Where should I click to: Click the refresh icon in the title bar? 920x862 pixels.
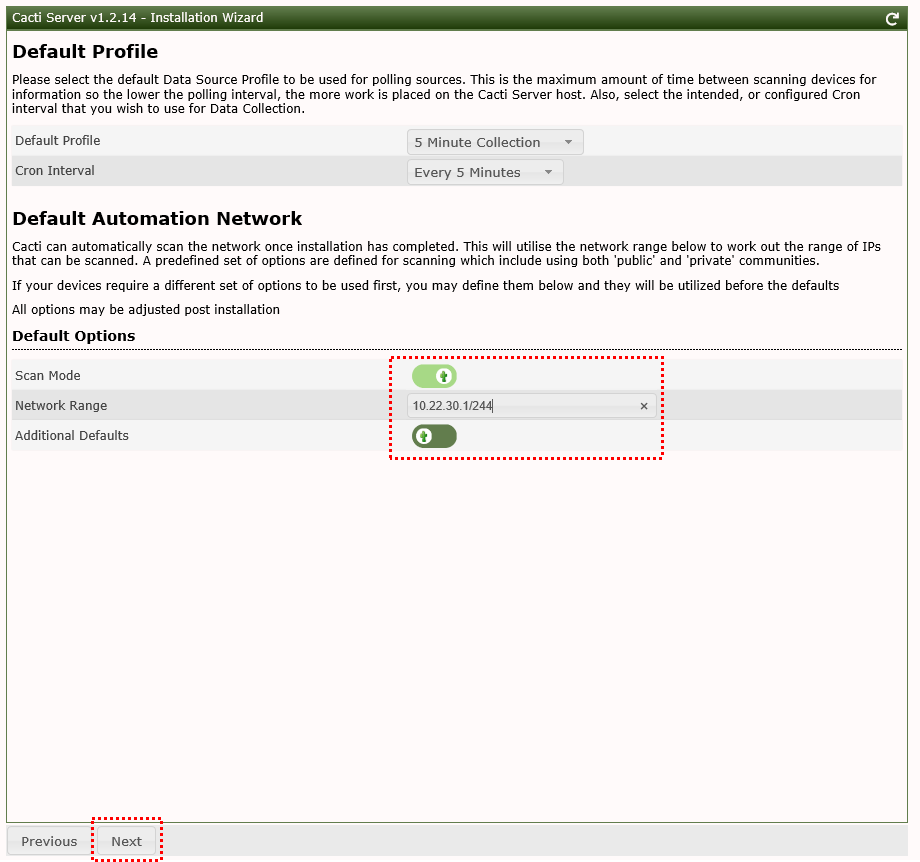coord(892,19)
